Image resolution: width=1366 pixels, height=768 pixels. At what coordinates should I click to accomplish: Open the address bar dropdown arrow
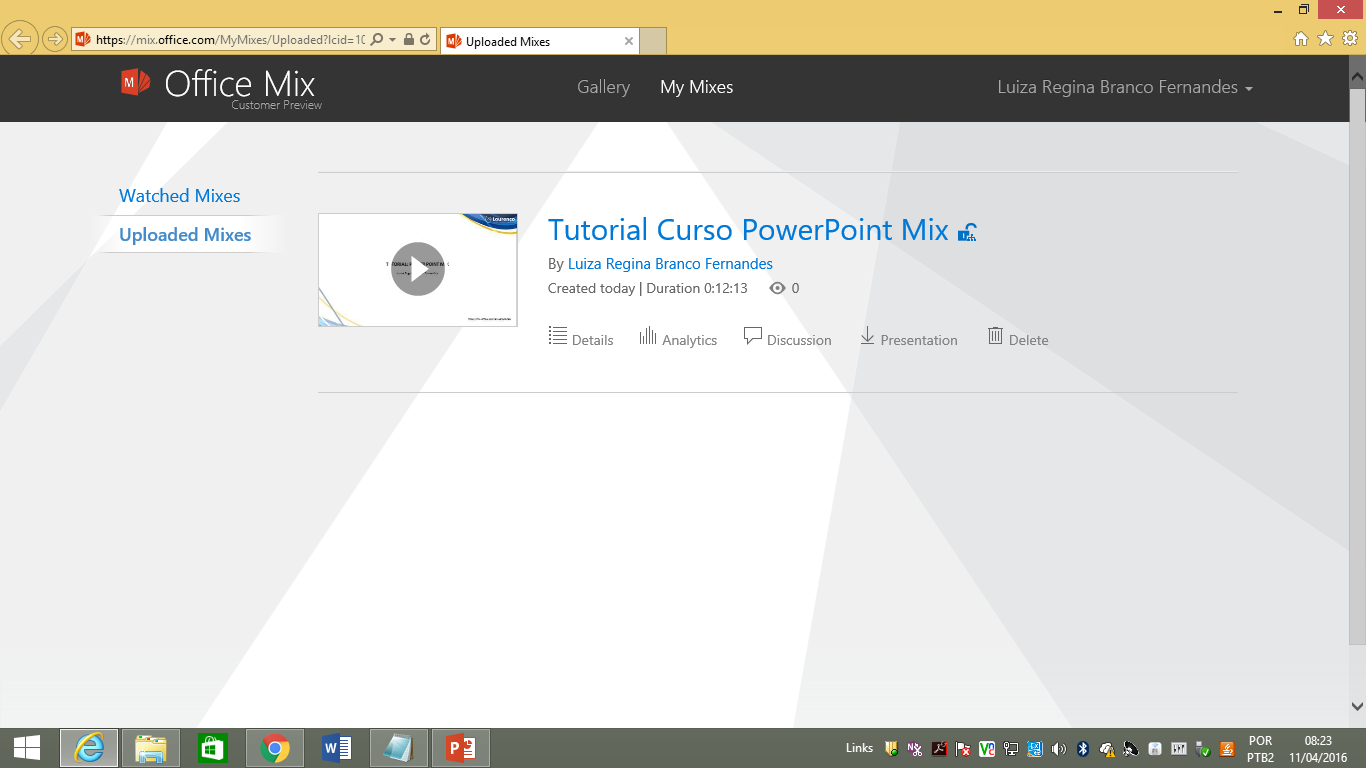click(393, 40)
